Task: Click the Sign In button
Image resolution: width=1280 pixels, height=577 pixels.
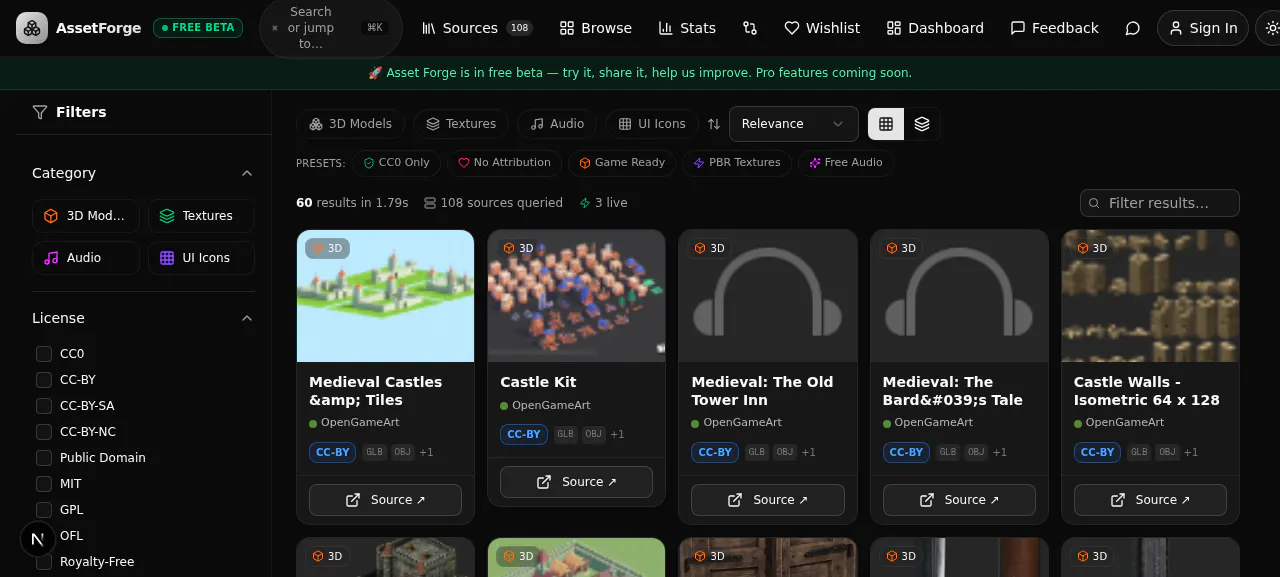Action: coord(1203,28)
